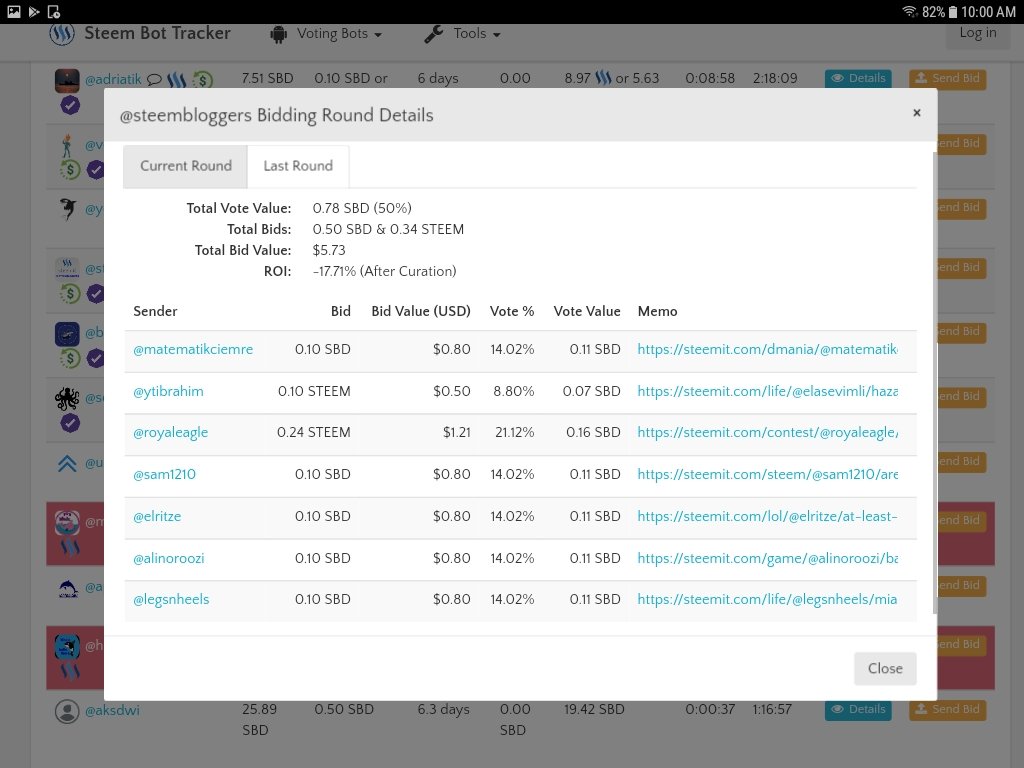Image resolution: width=1024 pixels, height=768 pixels.
Task: Click the @adriatik avatar thumbnail
Action: 67,80
